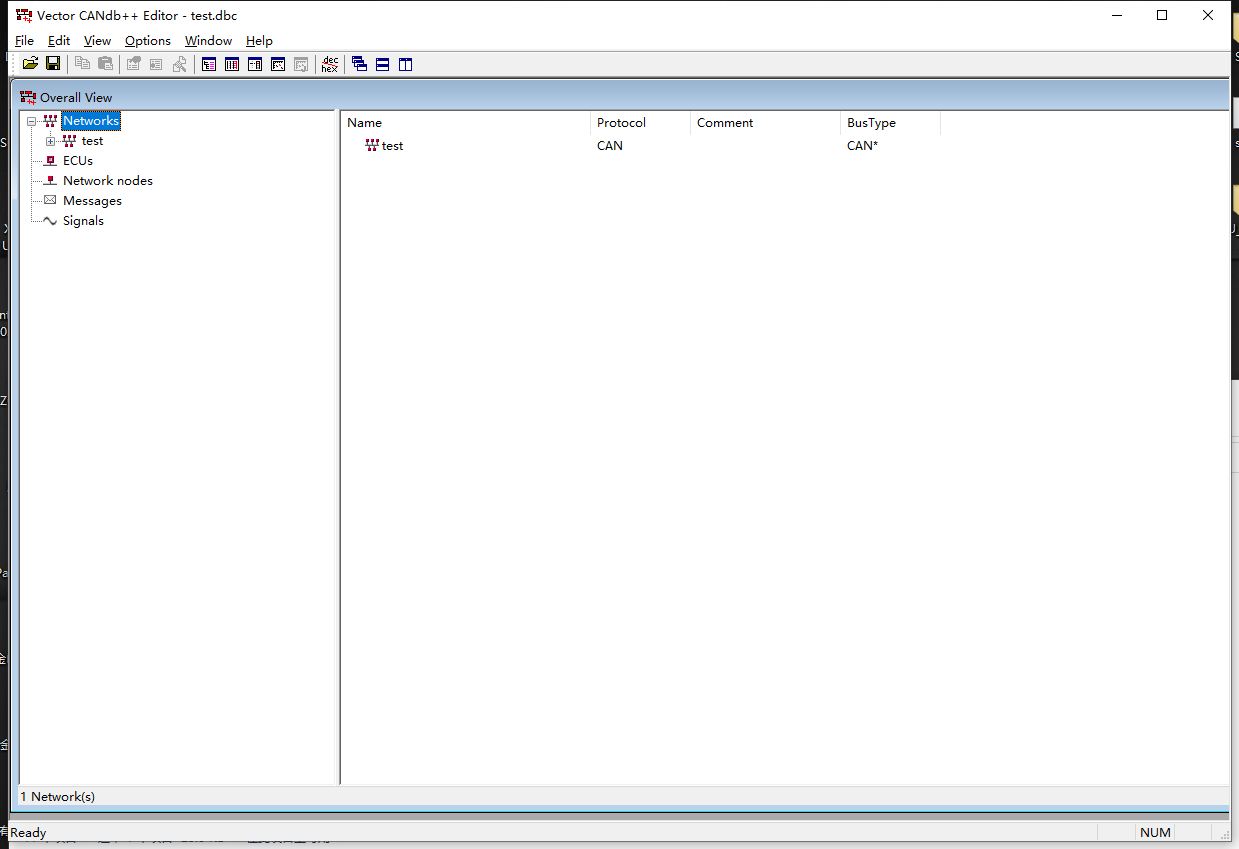
Task: Click the Overall View window title
Action: pos(76,97)
